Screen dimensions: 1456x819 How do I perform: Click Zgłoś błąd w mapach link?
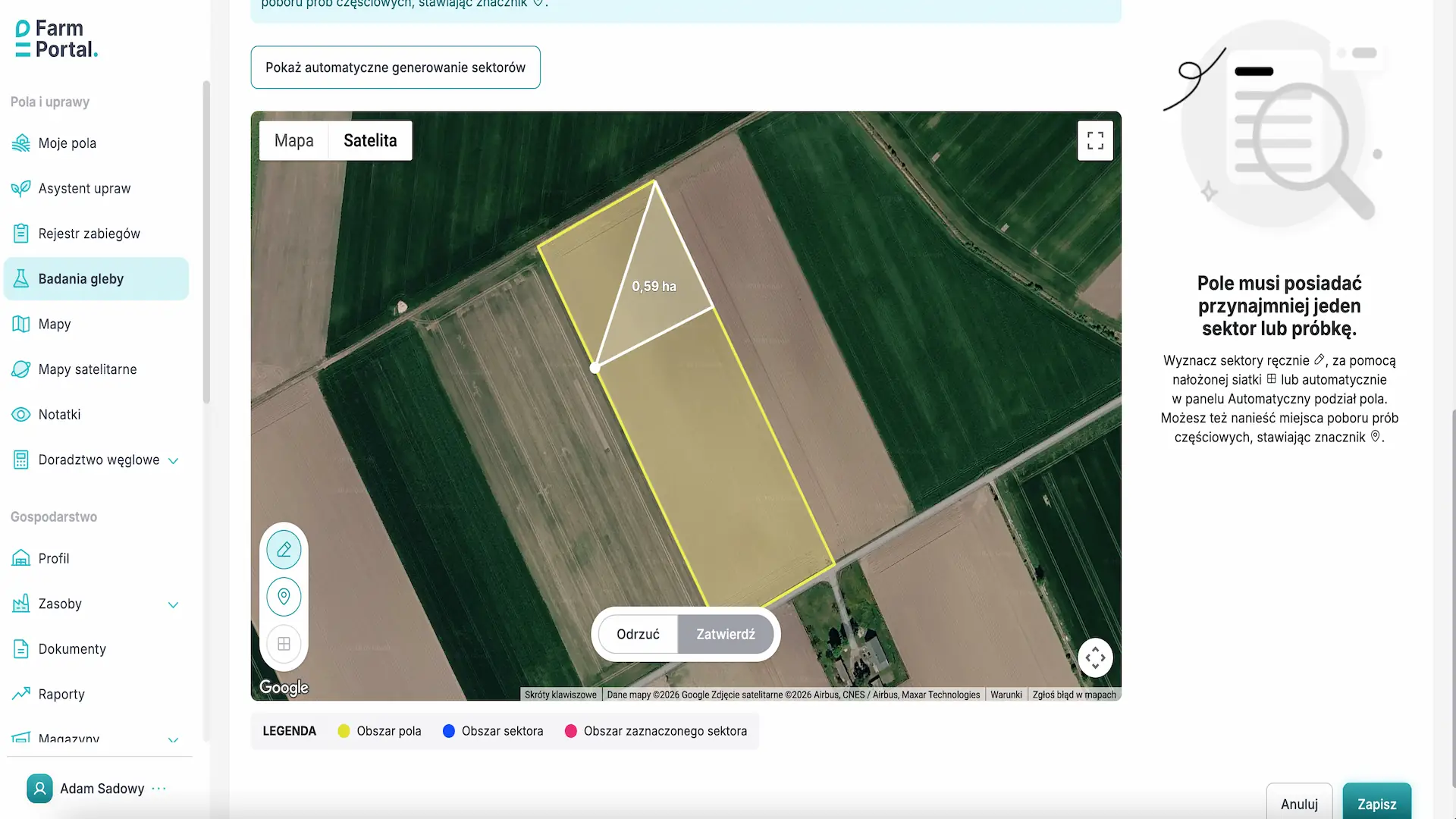click(1074, 695)
